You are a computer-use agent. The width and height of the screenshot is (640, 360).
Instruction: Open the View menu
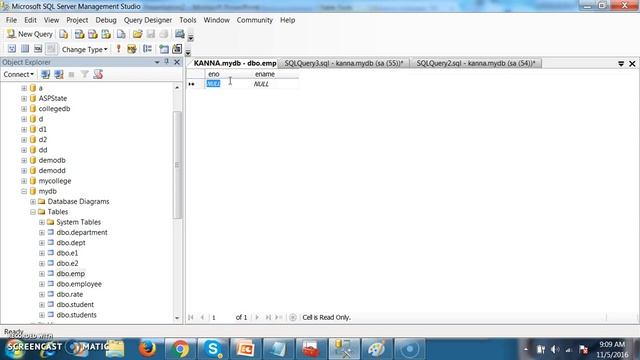click(x=51, y=20)
